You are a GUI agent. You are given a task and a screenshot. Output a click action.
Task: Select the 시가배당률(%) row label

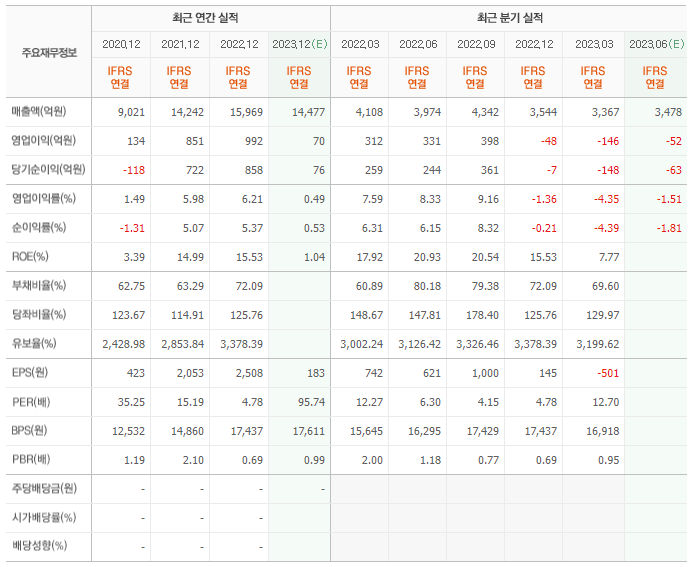(x=44, y=517)
